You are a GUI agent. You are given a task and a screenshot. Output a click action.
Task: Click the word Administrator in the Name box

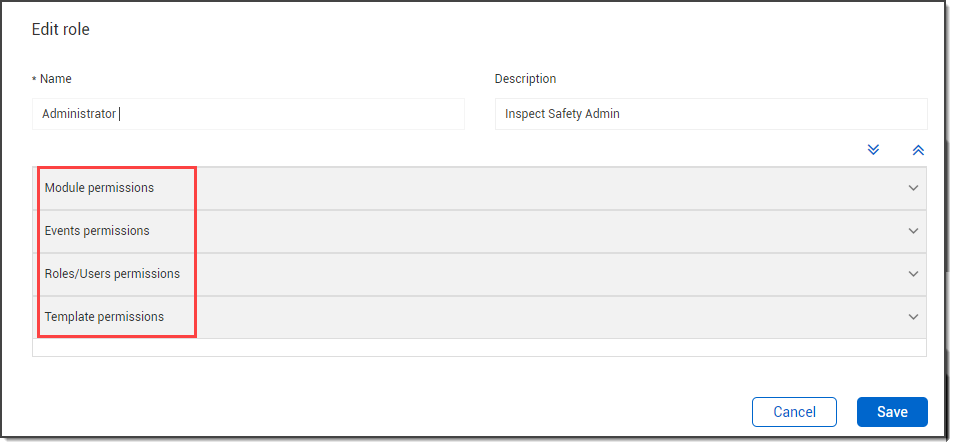point(79,114)
